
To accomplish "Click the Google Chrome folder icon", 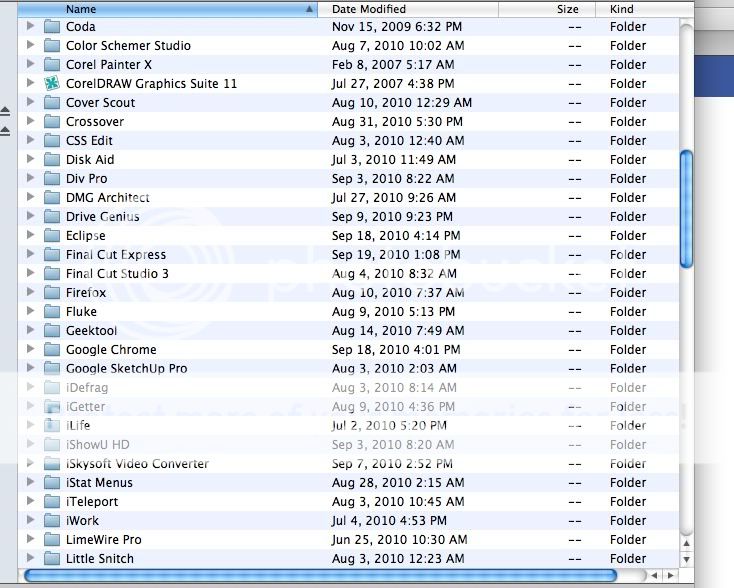I will click(x=52, y=350).
